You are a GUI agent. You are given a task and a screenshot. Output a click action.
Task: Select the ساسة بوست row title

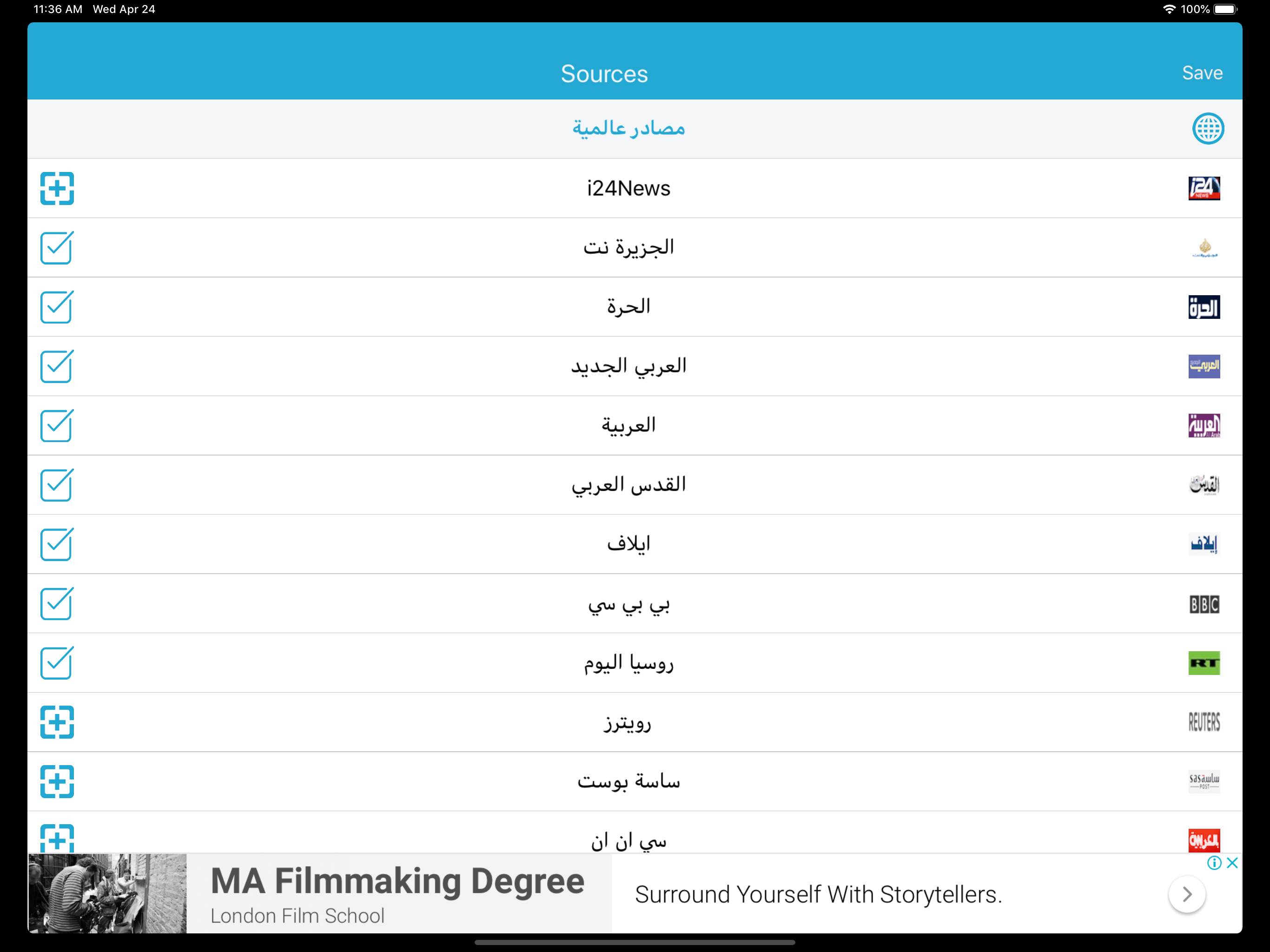(x=628, y=781)
